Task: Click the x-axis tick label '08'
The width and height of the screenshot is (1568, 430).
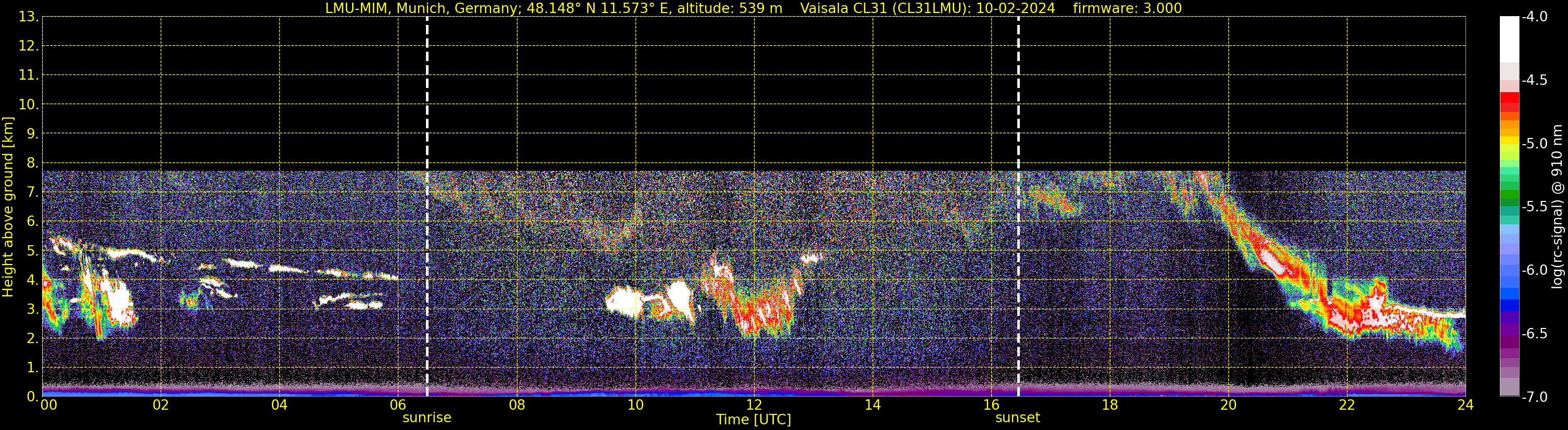Action: pyautogui.click(x=517, y=405)
